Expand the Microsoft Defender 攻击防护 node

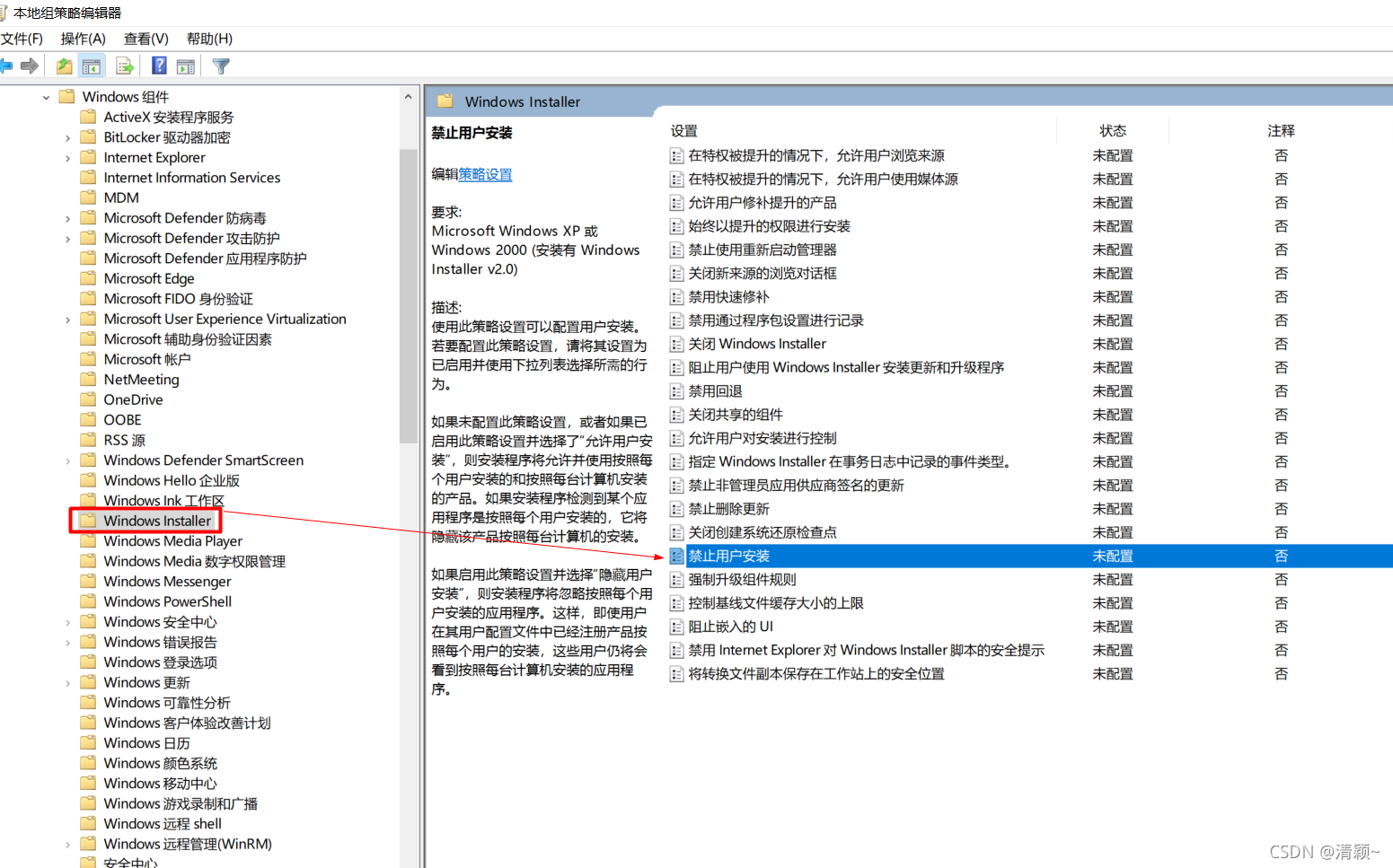click(x=67, y=239)
